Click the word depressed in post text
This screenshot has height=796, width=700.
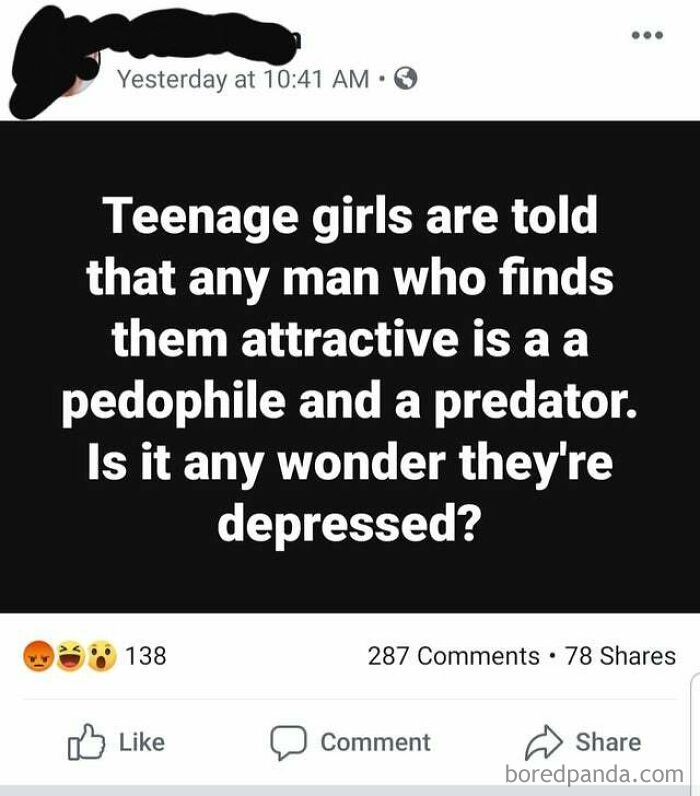[x=348, y=524]
